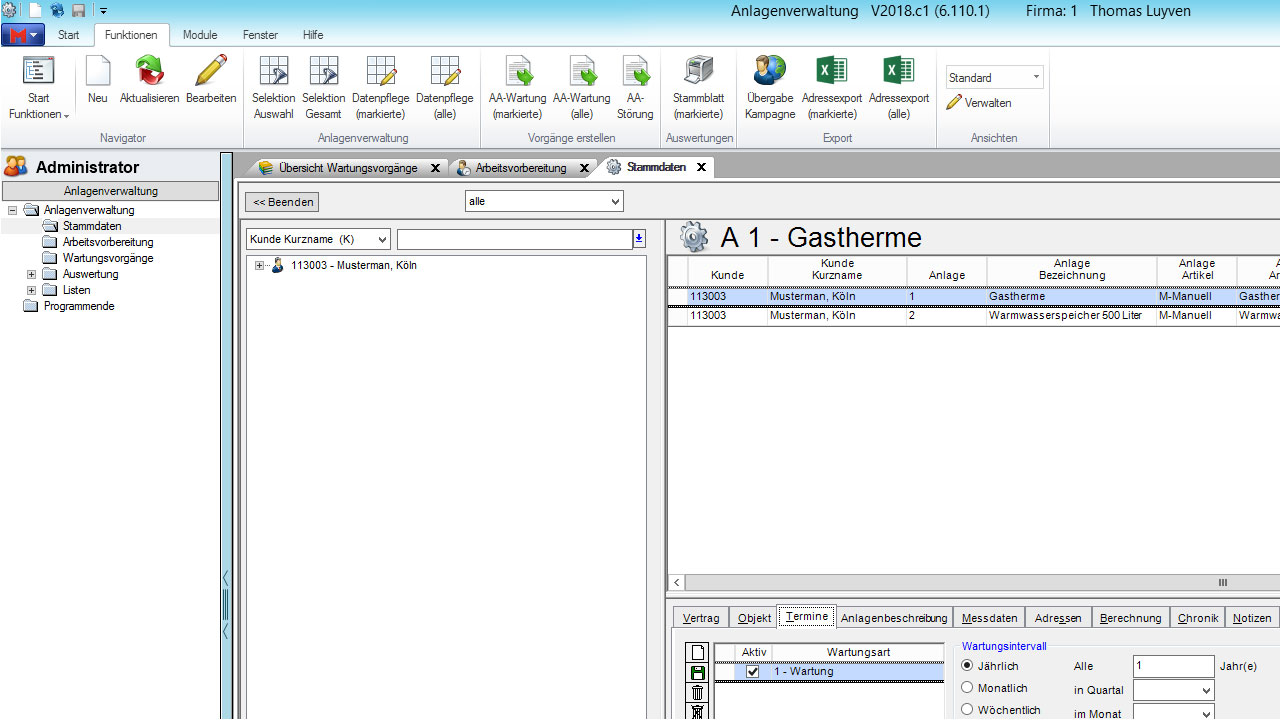1280x720 pixels.
Task: Click the Bearbeiten pencil icon
Action: click(211, 71)
